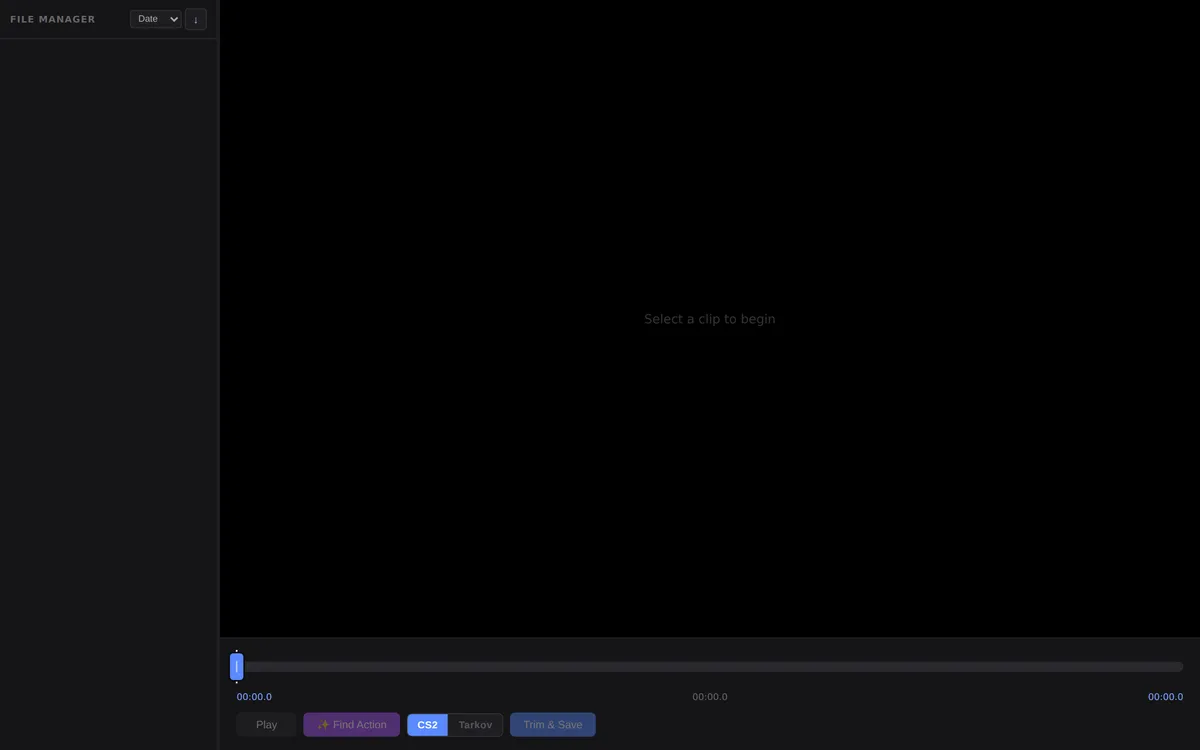Toggle sort direction arrow button
1200x750 pixels.
196,19
